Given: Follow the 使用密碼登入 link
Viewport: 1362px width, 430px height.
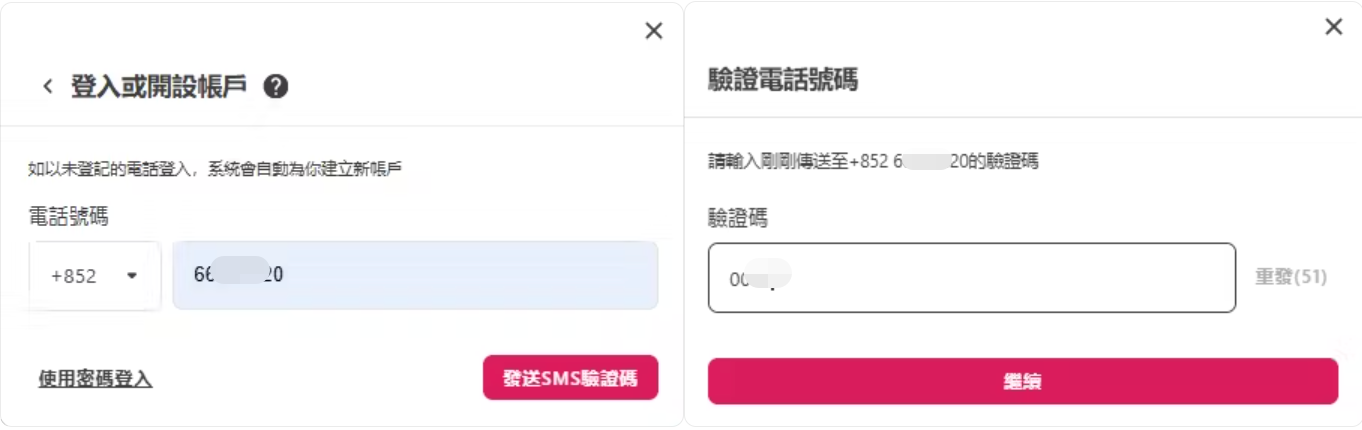Looking at the screenshot, I should point(95,379).
